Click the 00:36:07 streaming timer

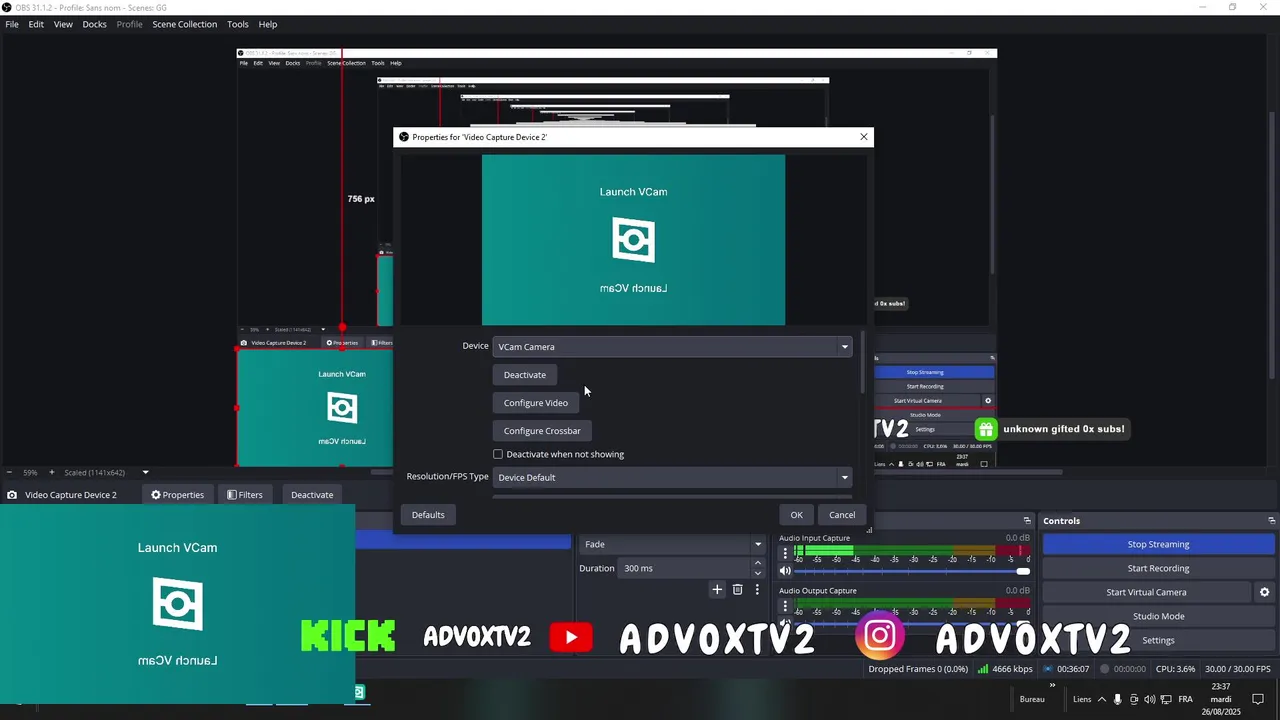1073,669
